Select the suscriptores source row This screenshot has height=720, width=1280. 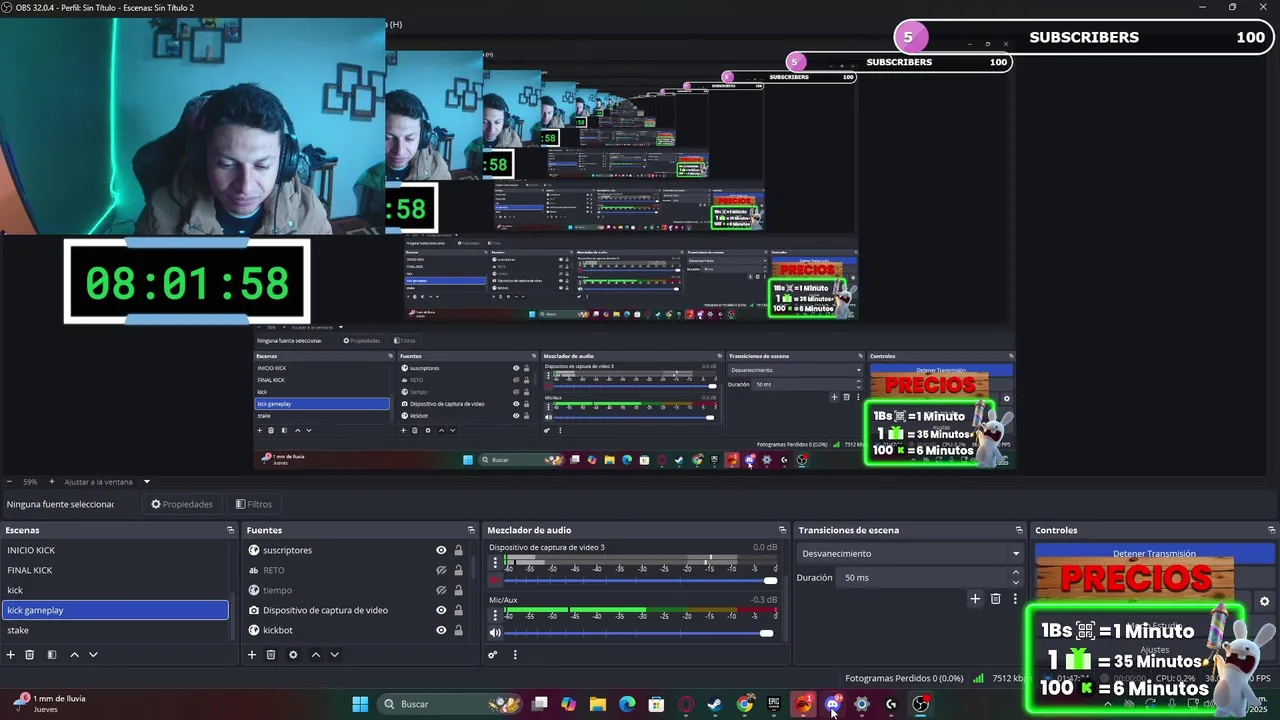coord(356,550)
